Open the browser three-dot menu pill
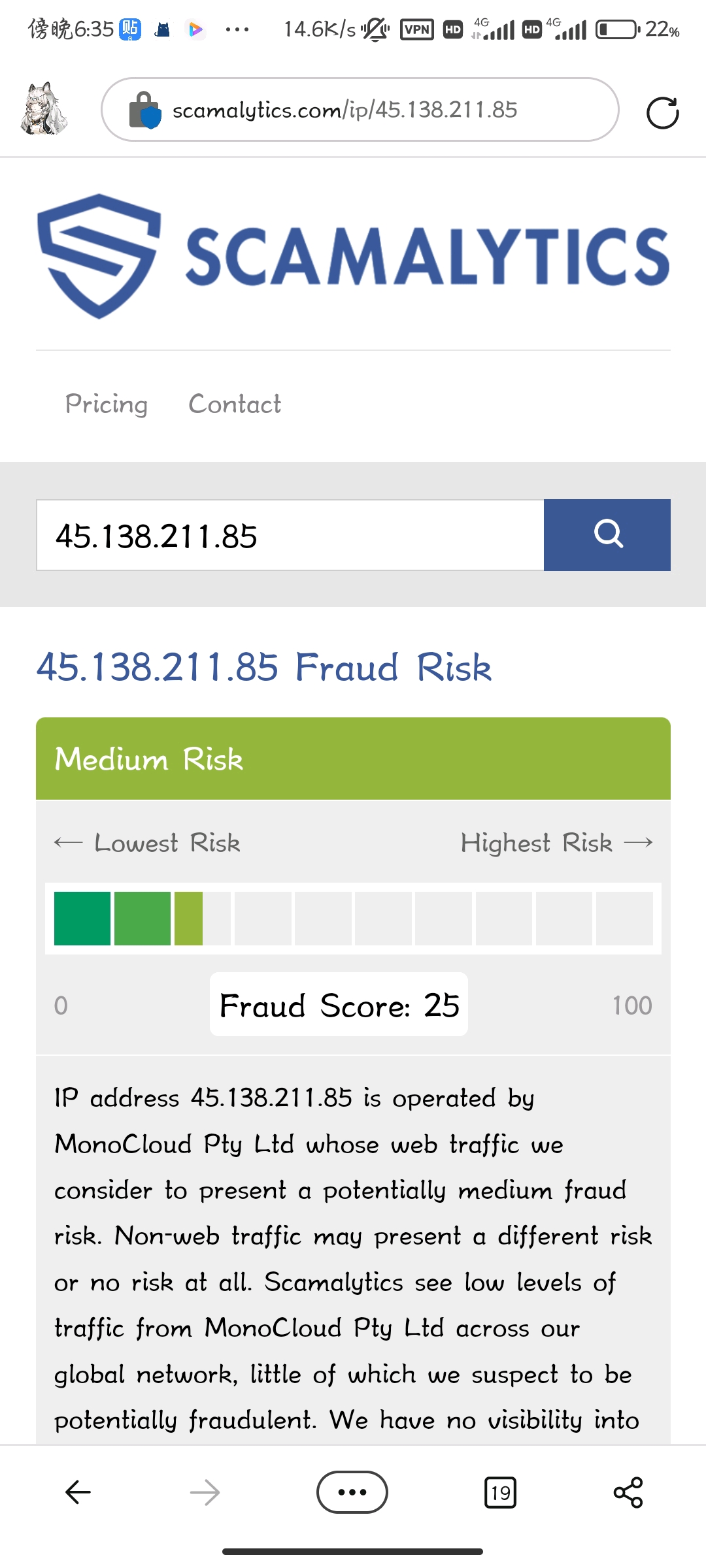Image resolution: width=706 pixels, height=1568 pixels. [x=352, y=1492]
